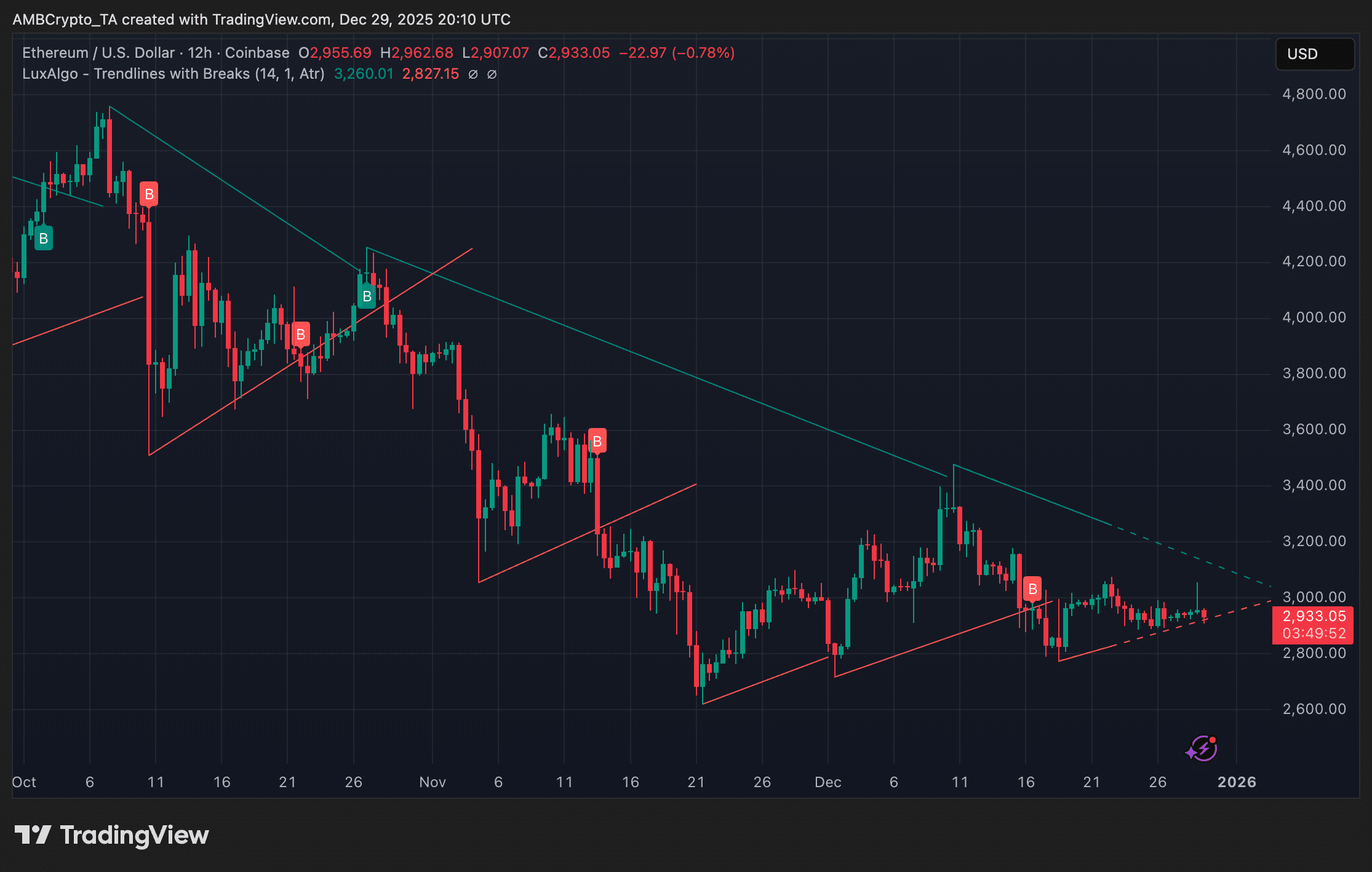This screenshot has height=872, width=1372.
Task: Click the green B marker in early October
Action: coord(43,239)
